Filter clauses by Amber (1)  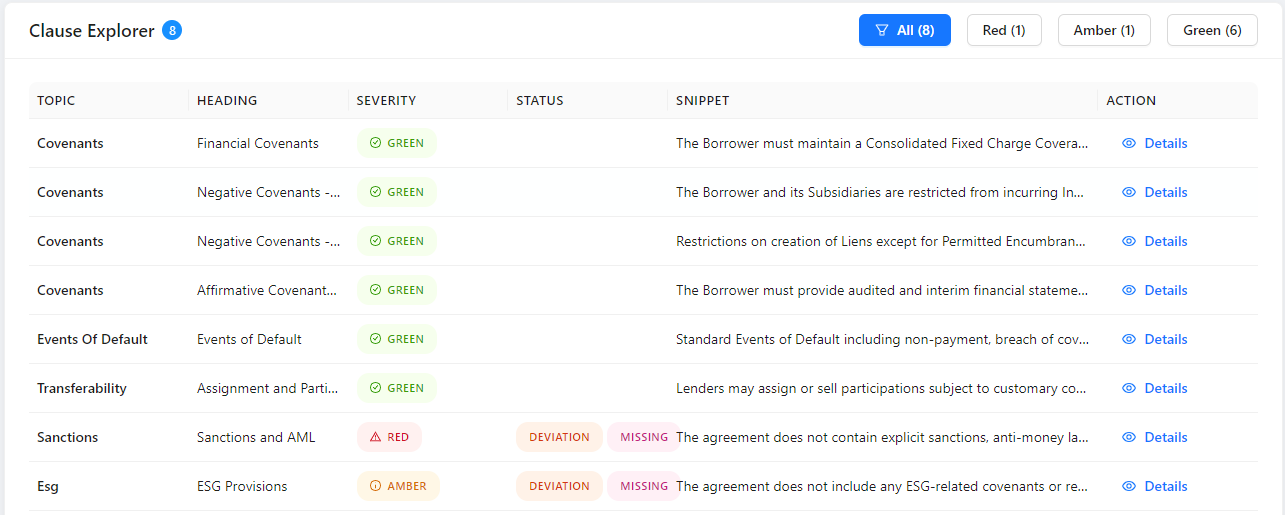pyautogui.click(x=1104, y=30)
